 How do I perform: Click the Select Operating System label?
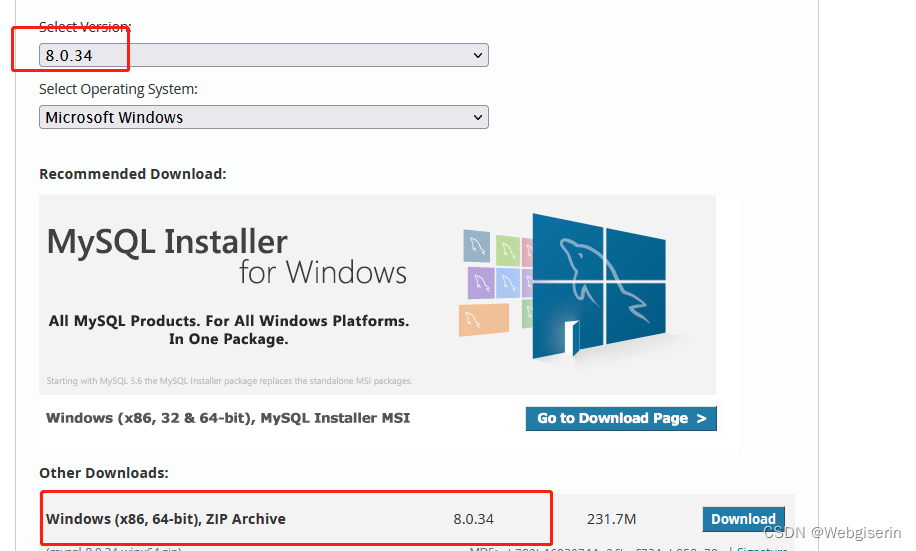point(119,89)
